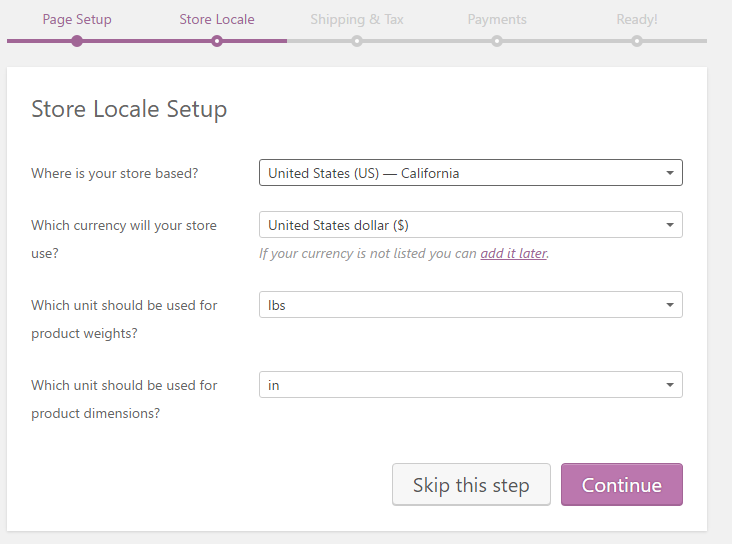The image size is (732, 544).
Task: Click the purple Continue button
Action: [622, 484]
